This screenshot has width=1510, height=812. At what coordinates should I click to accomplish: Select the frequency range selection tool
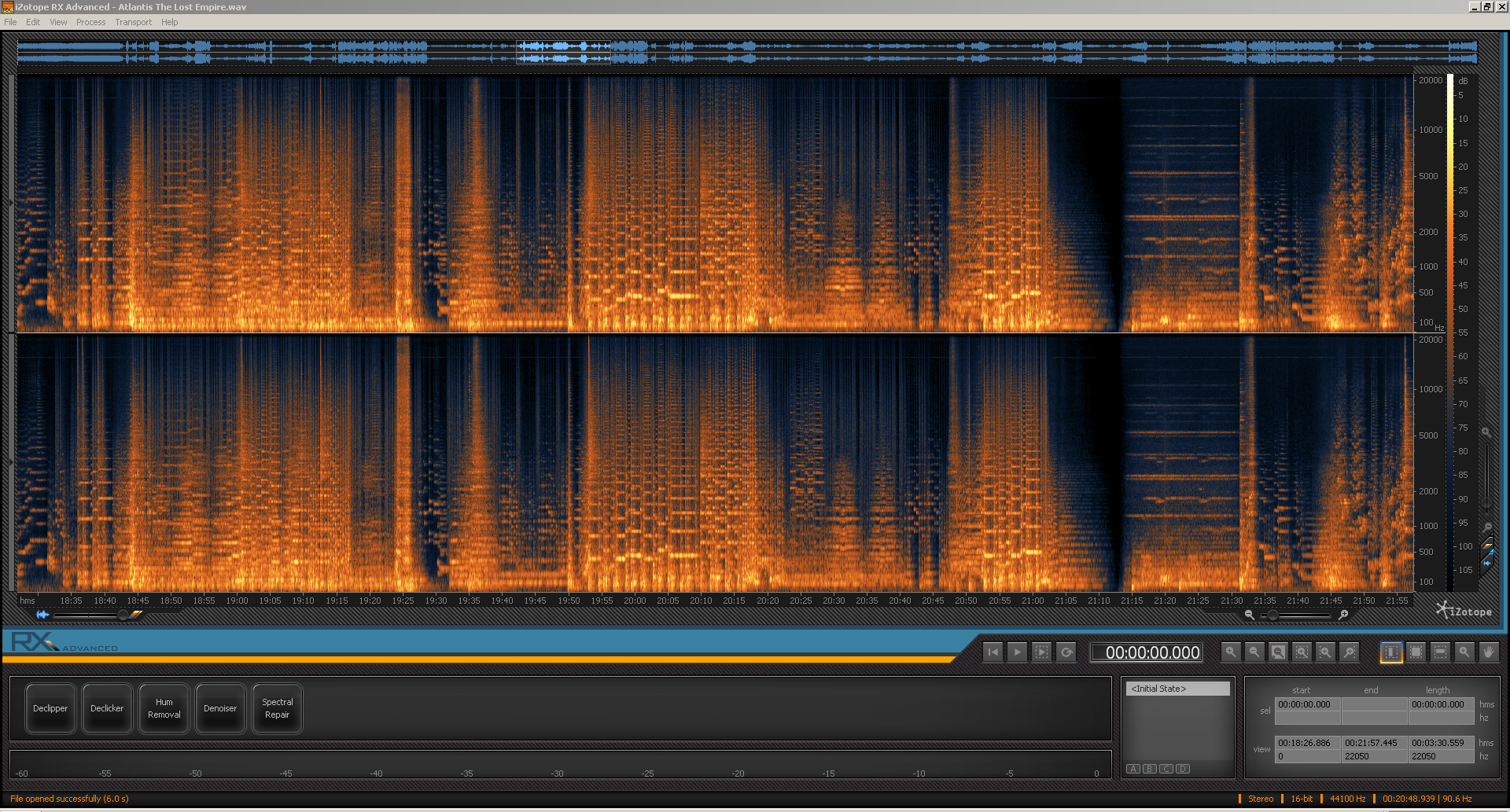pyautogui.click(x=1440, y=652)
